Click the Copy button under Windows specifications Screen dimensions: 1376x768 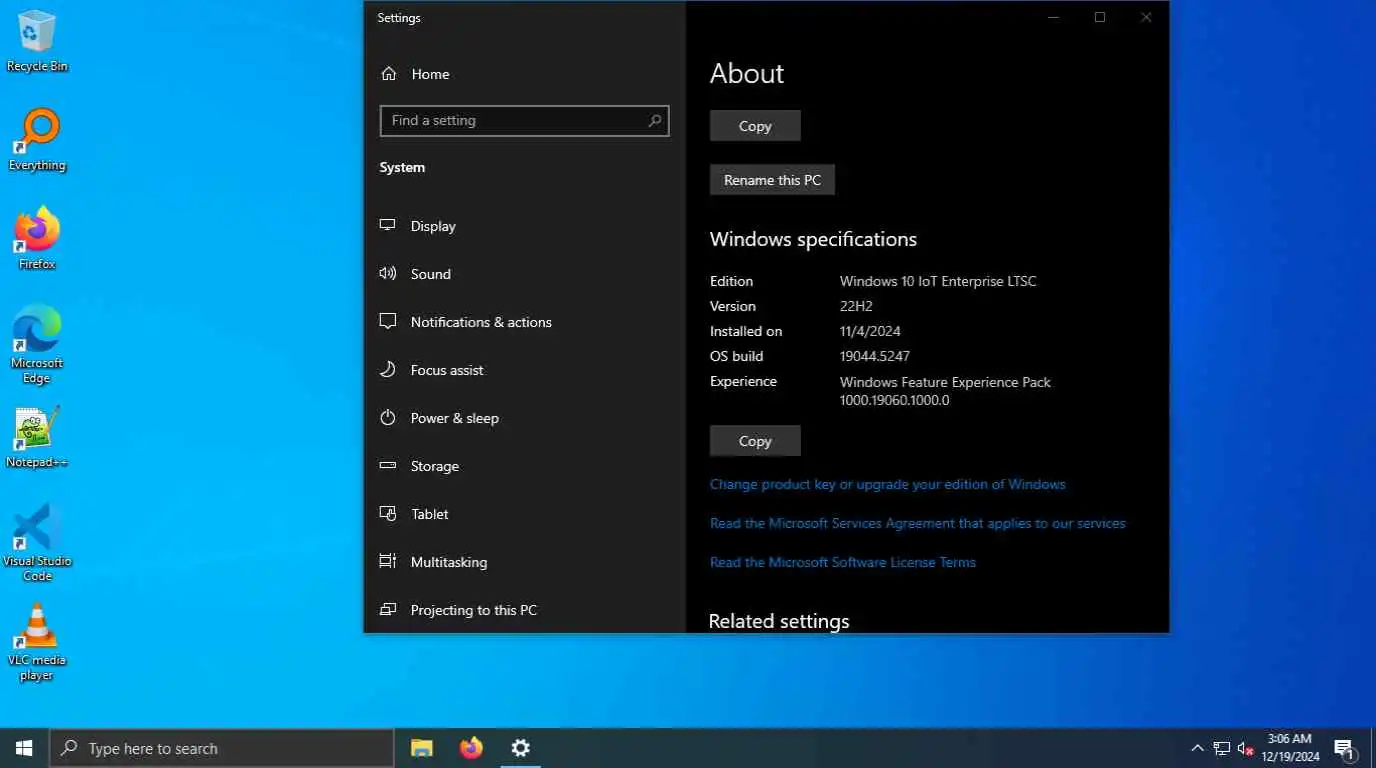click(755, 441)
